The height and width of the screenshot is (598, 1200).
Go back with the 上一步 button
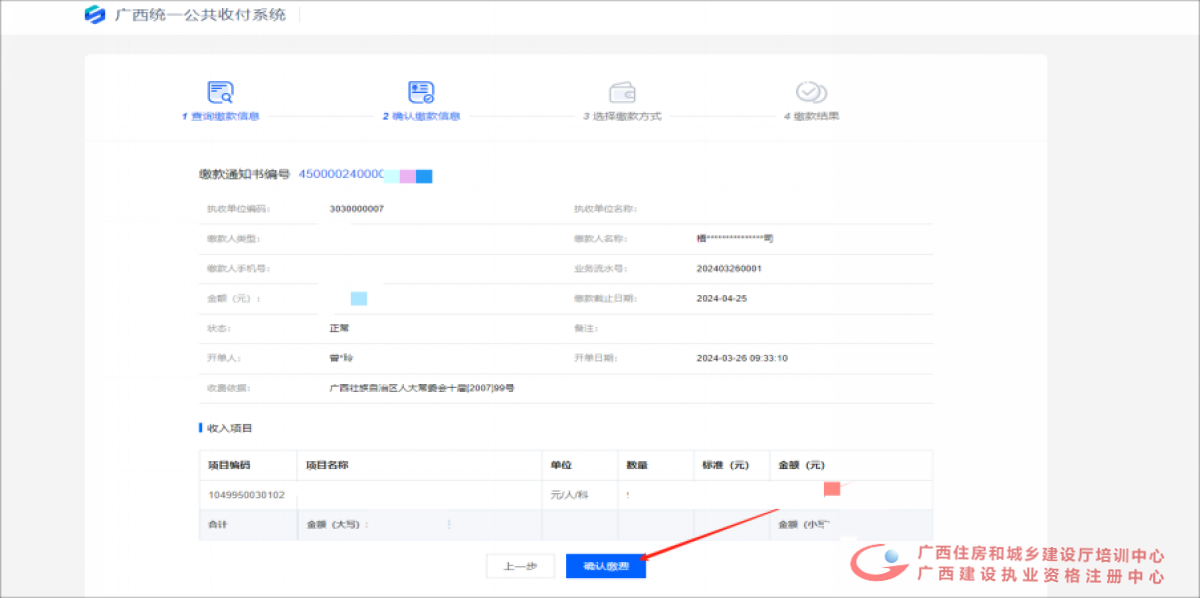[x=519, y=566]
